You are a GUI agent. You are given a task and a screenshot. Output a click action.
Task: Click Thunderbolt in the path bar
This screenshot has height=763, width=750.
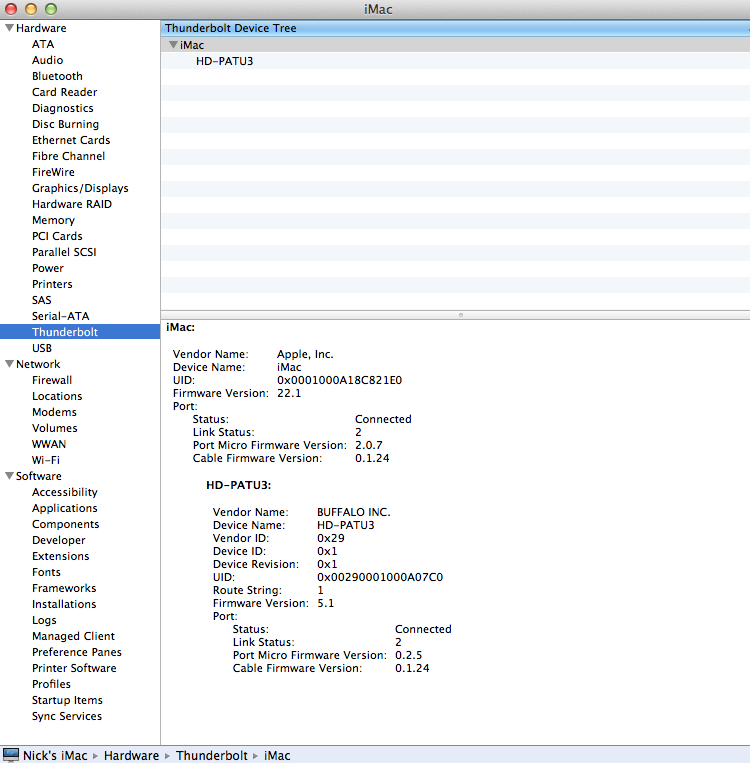coord(212,755)
